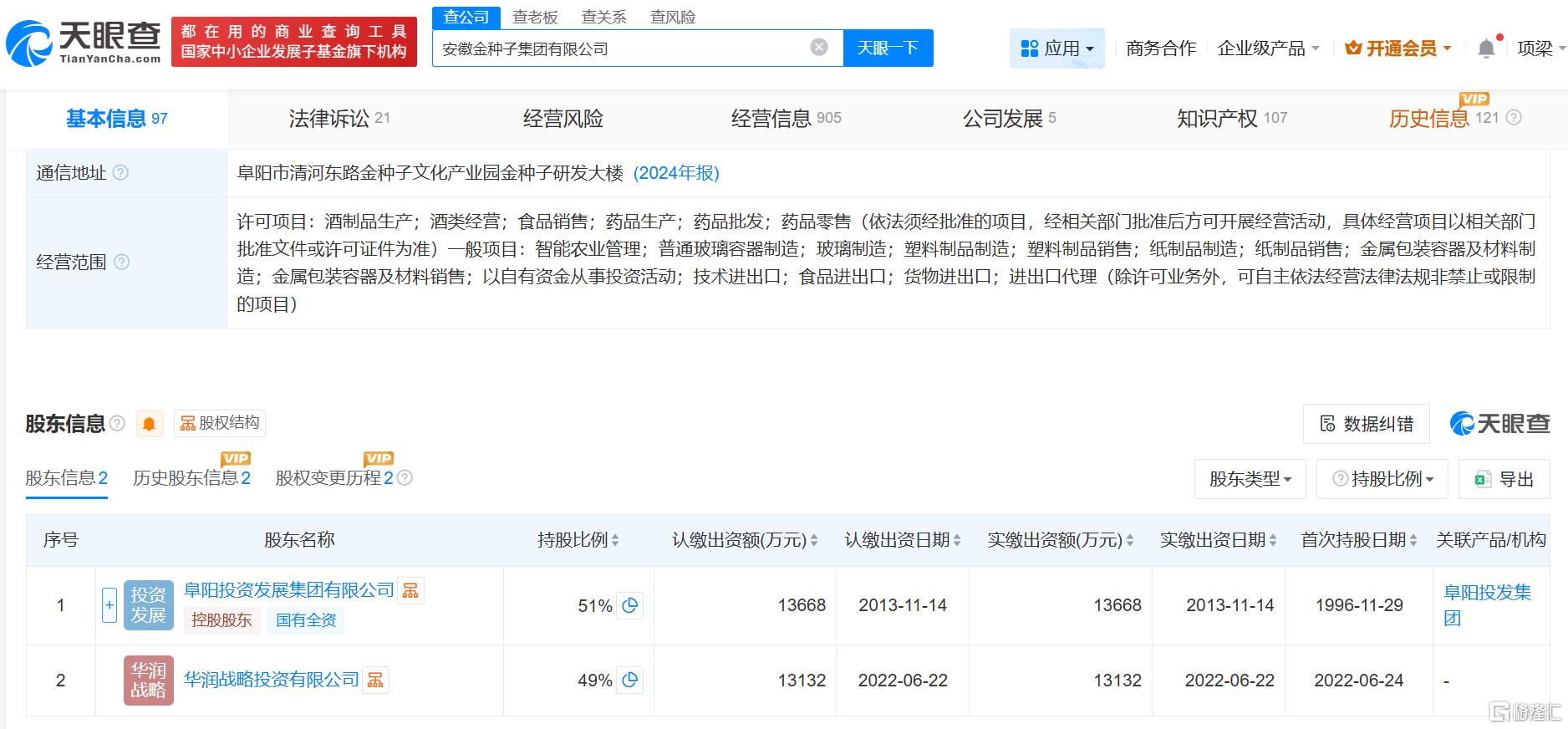Image resolution: width=1568 pixels, height=729 pixels.
Task: Switch to 法律诉讼 tab
Action: point(339,119)
